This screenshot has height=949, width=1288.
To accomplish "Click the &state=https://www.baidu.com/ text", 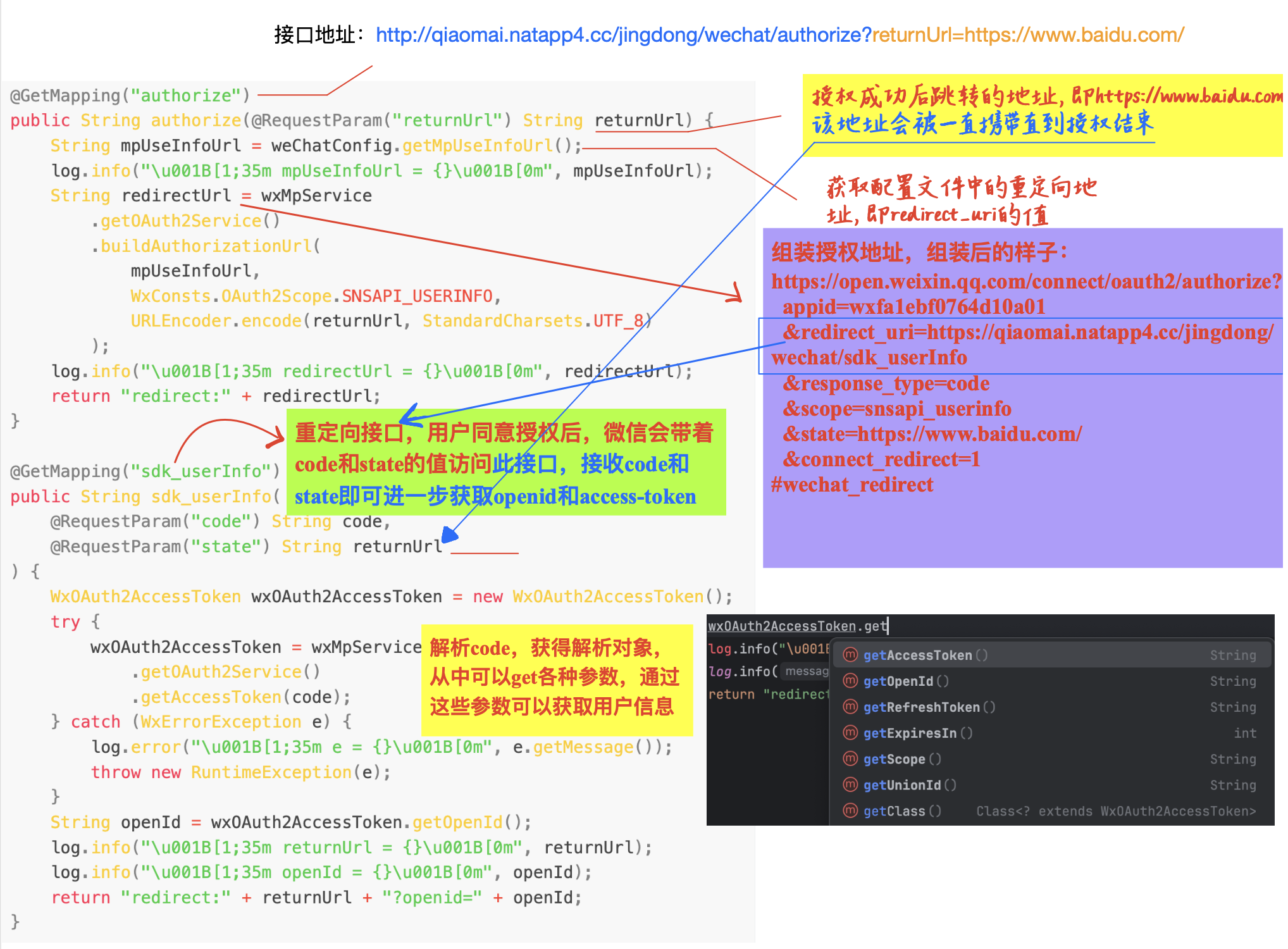I will [932, 433].
